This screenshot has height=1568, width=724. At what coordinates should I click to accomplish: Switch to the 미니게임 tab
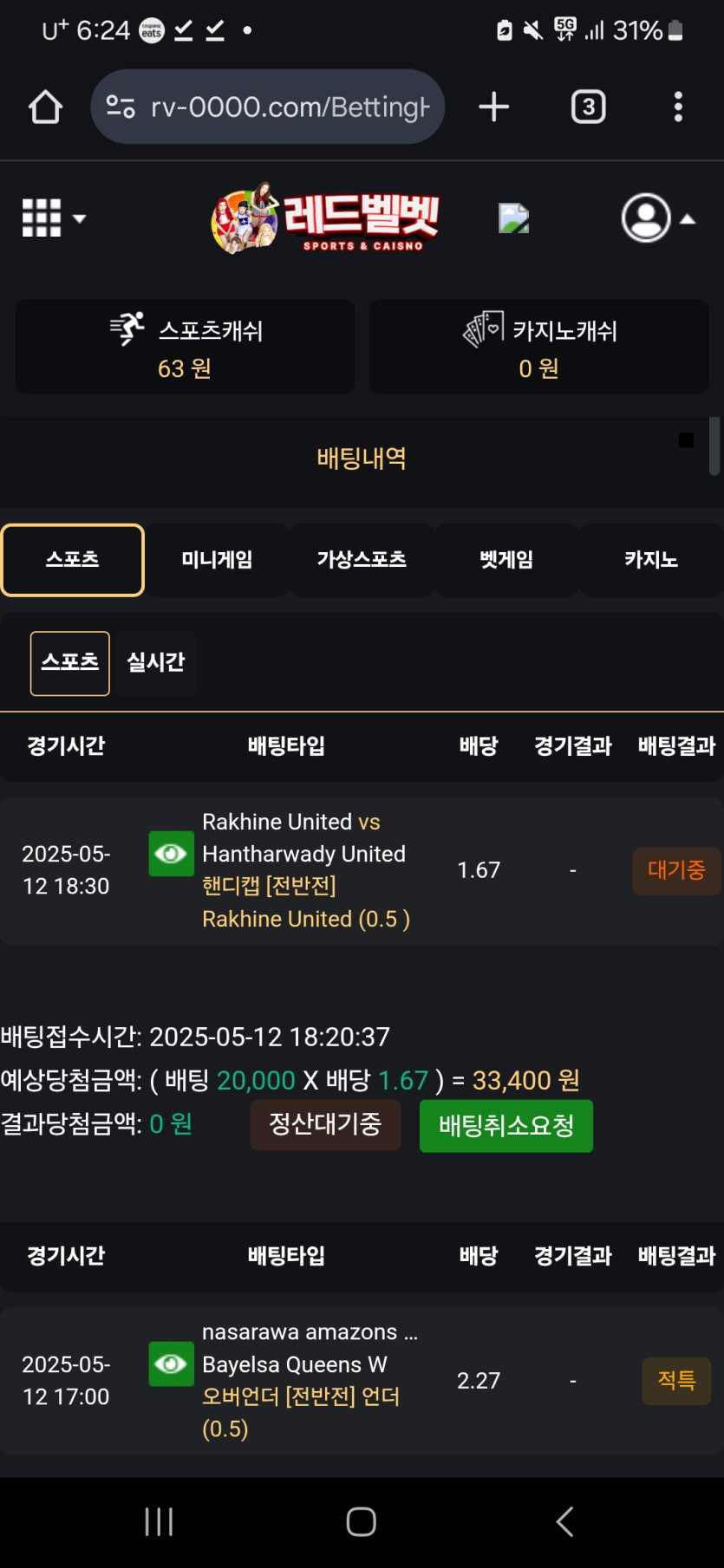[x=217, y=560]
